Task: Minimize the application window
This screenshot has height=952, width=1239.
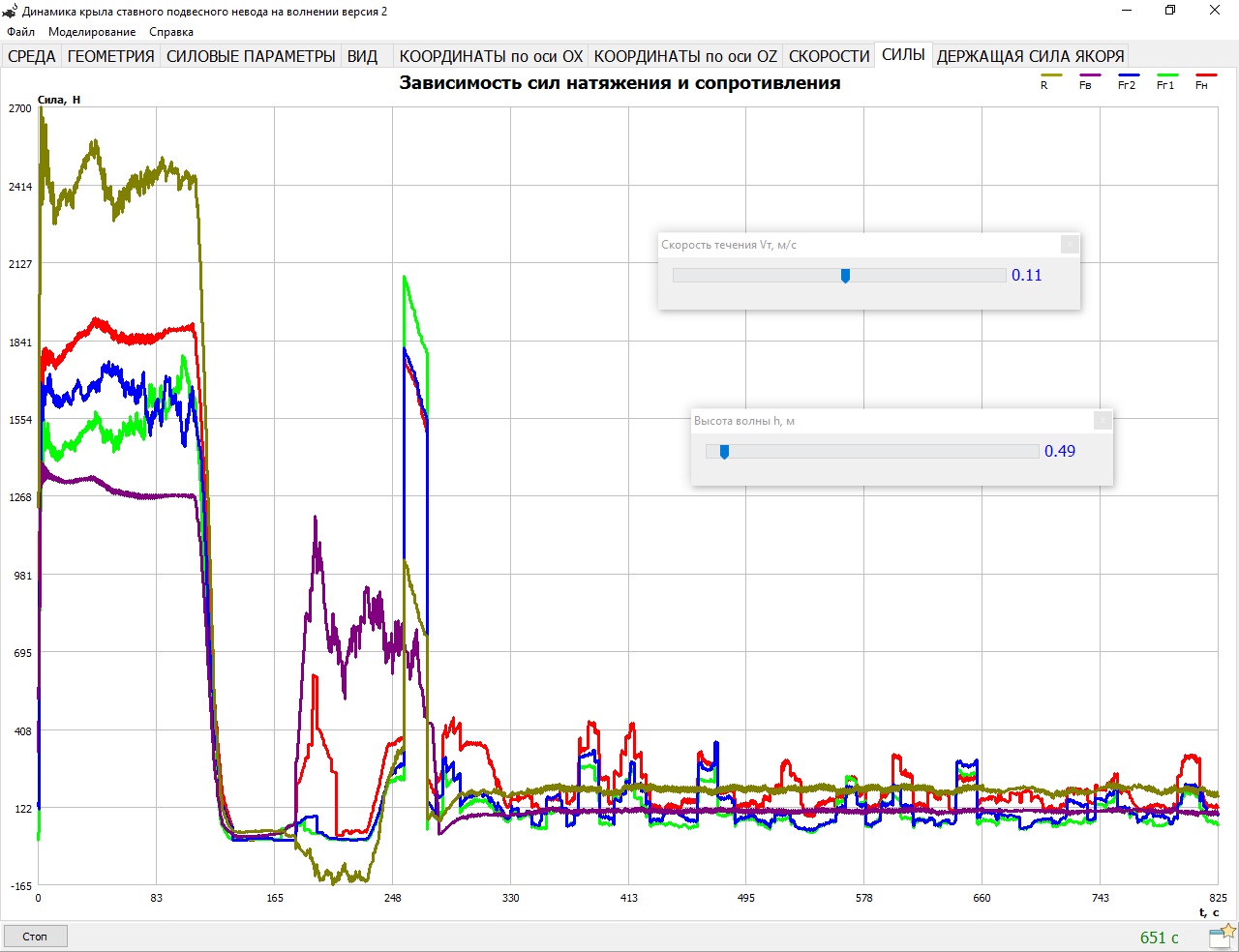Action: [1127, 11]
